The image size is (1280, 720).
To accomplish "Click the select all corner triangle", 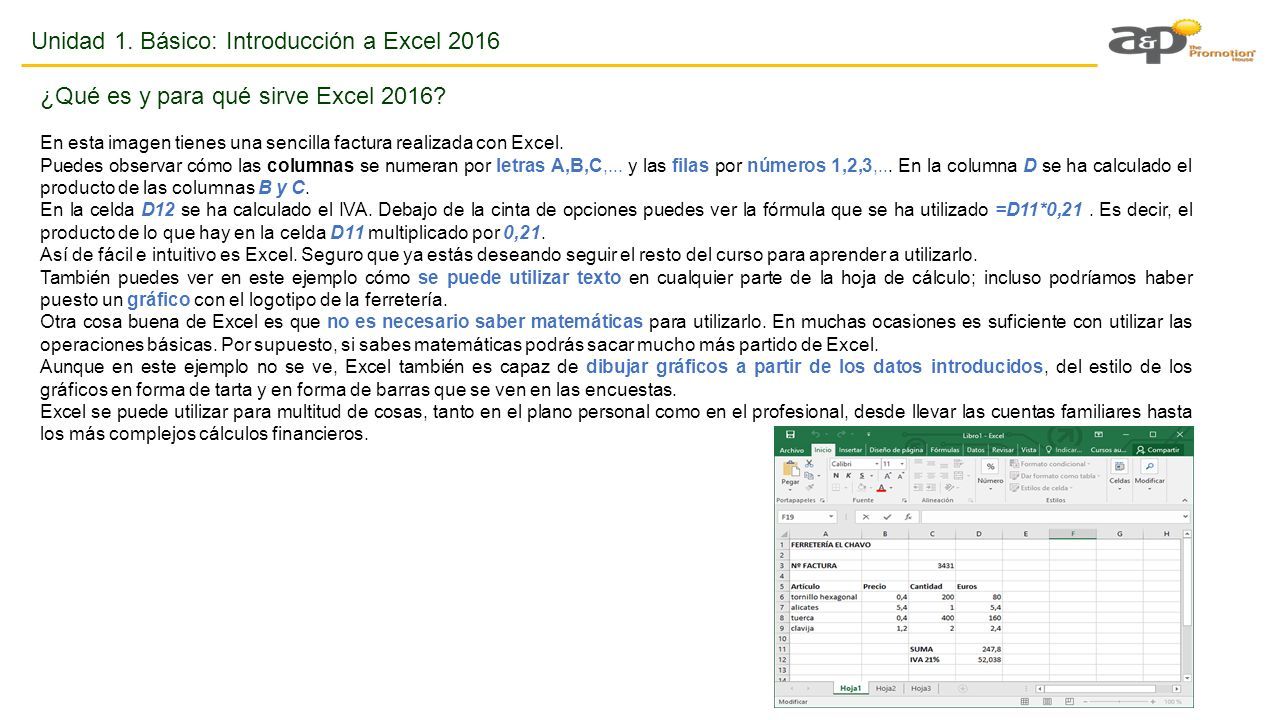I will pyautogui.click(x=783, y=534).
